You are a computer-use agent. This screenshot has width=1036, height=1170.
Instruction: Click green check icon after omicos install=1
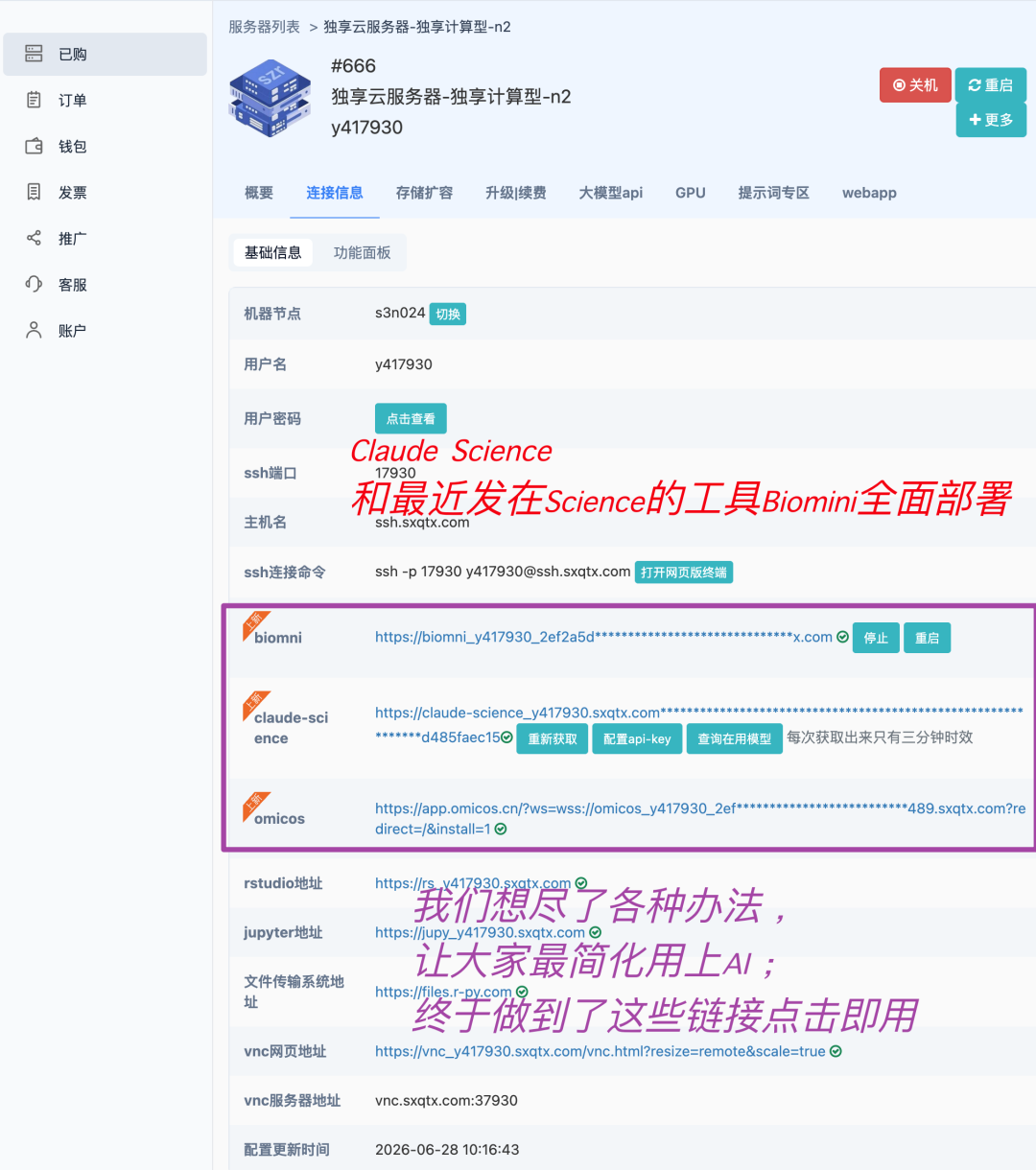[501, 829]
